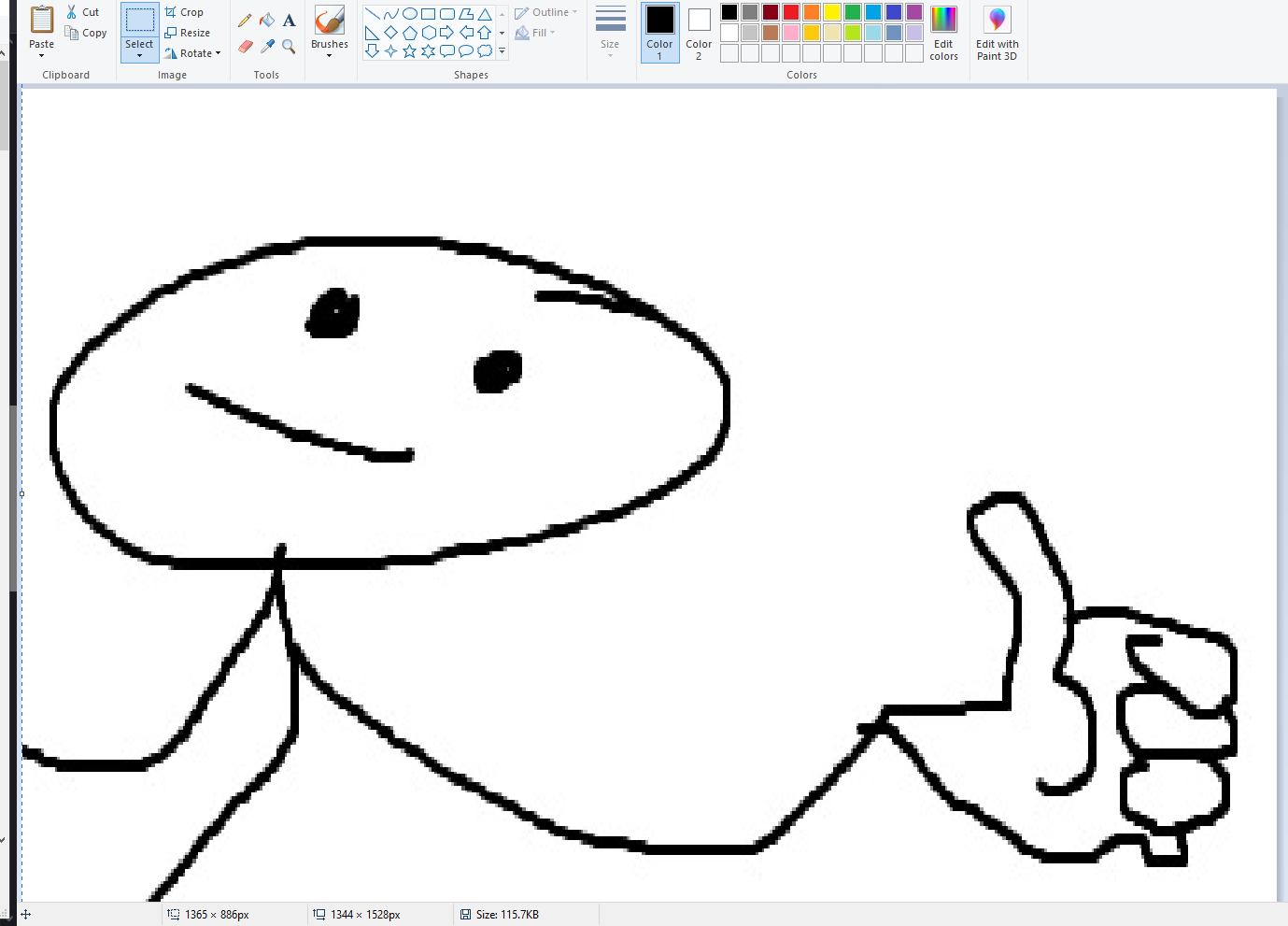This screenshot has height=926, width=1288.
Task: Pick the Cloud callout shape
Action: point(485,51)
